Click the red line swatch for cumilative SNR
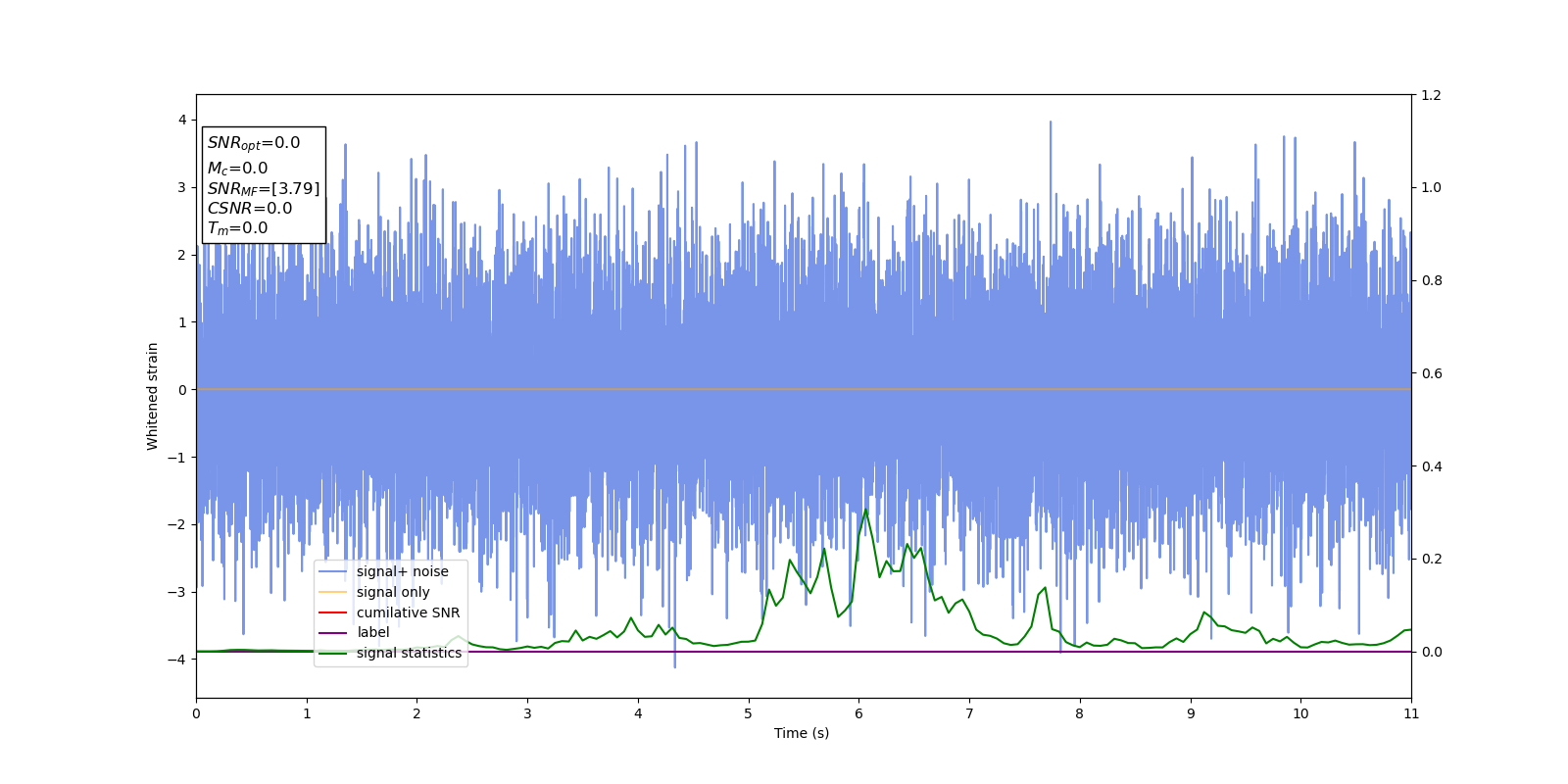Viewport: 1568px width, 784px height. (x=333, y=612)
